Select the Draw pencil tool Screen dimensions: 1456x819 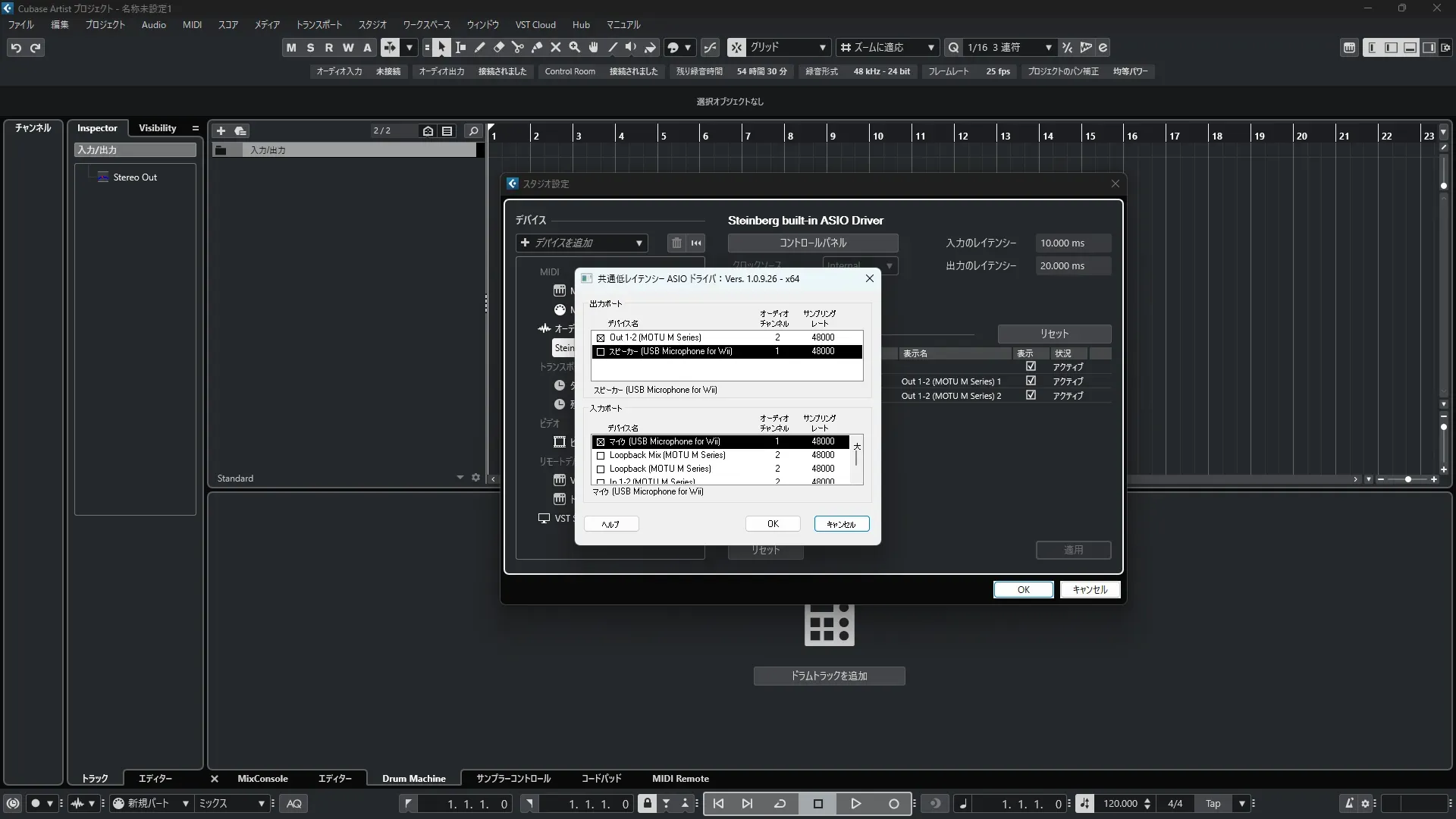479,47
